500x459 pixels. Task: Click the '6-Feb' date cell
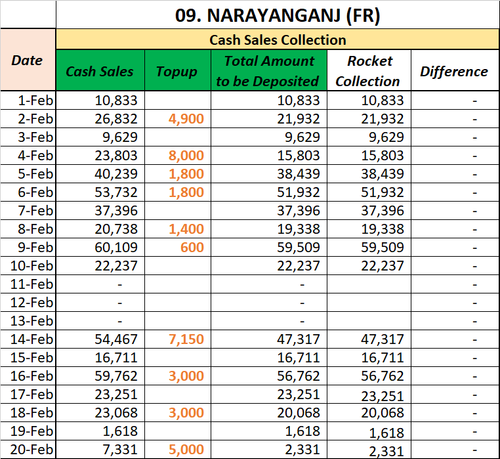[28, 192]
